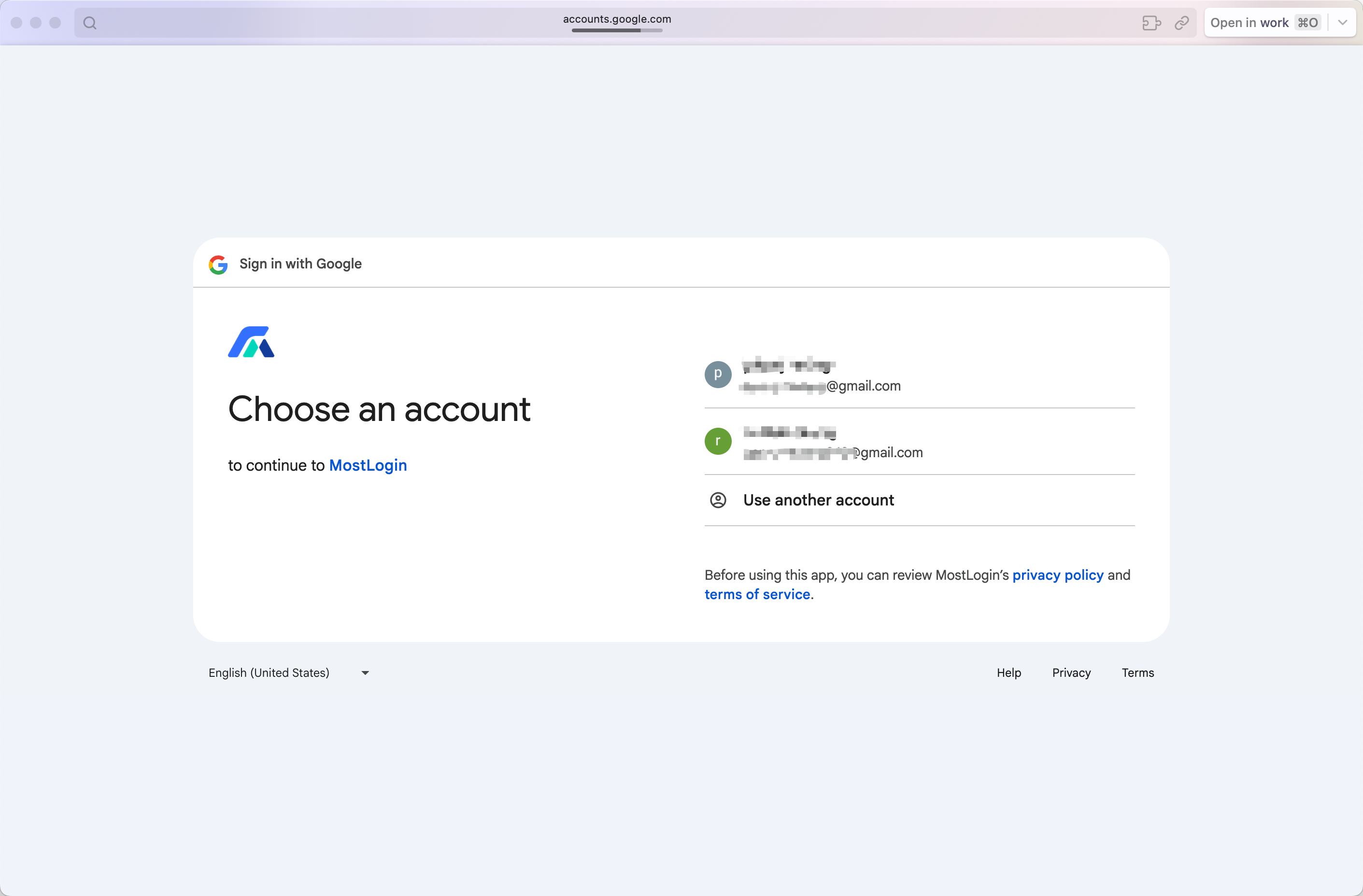Choose the first @gmail.com account email
The image size is (1363, 896).
820,387
